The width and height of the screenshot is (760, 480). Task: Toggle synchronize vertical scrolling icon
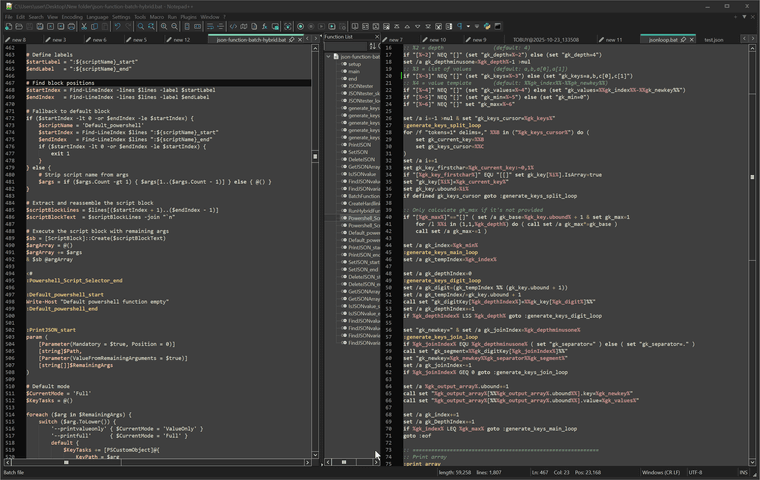pyautogui.click(x=187, y=27)
